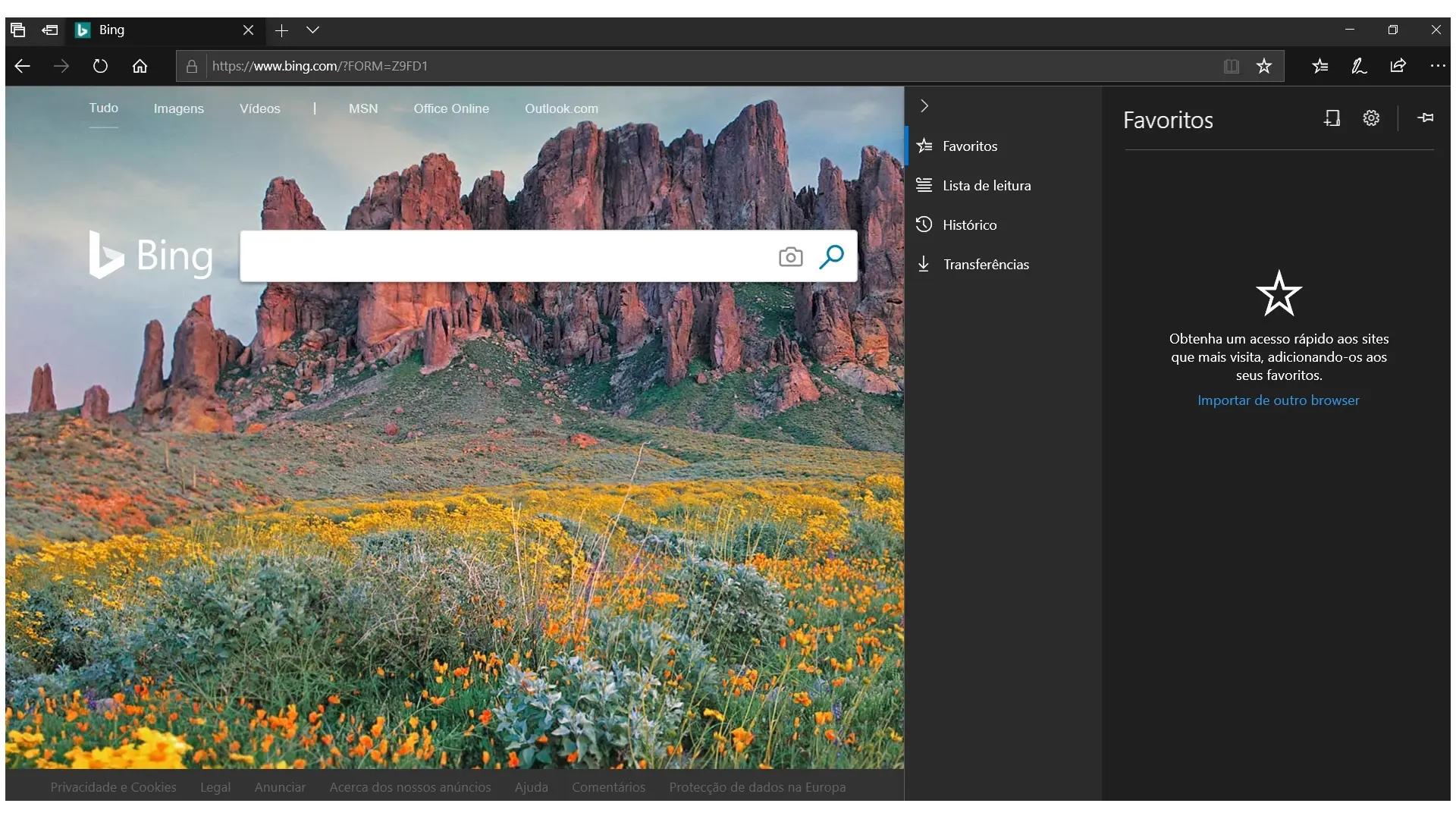Refresh the current page
The image size is (1456, 819).
[x=100, y=66]
